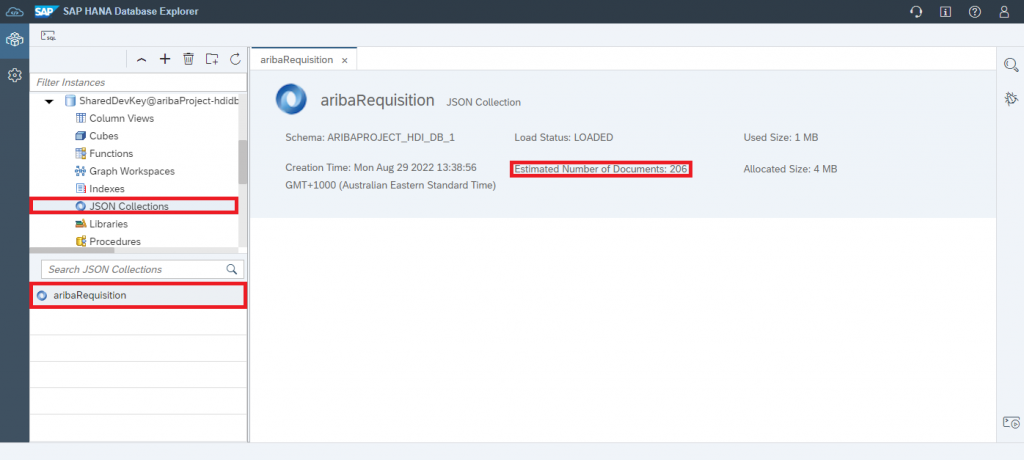
Task: Open the debugger bug icon
Action: [1010, 99]
